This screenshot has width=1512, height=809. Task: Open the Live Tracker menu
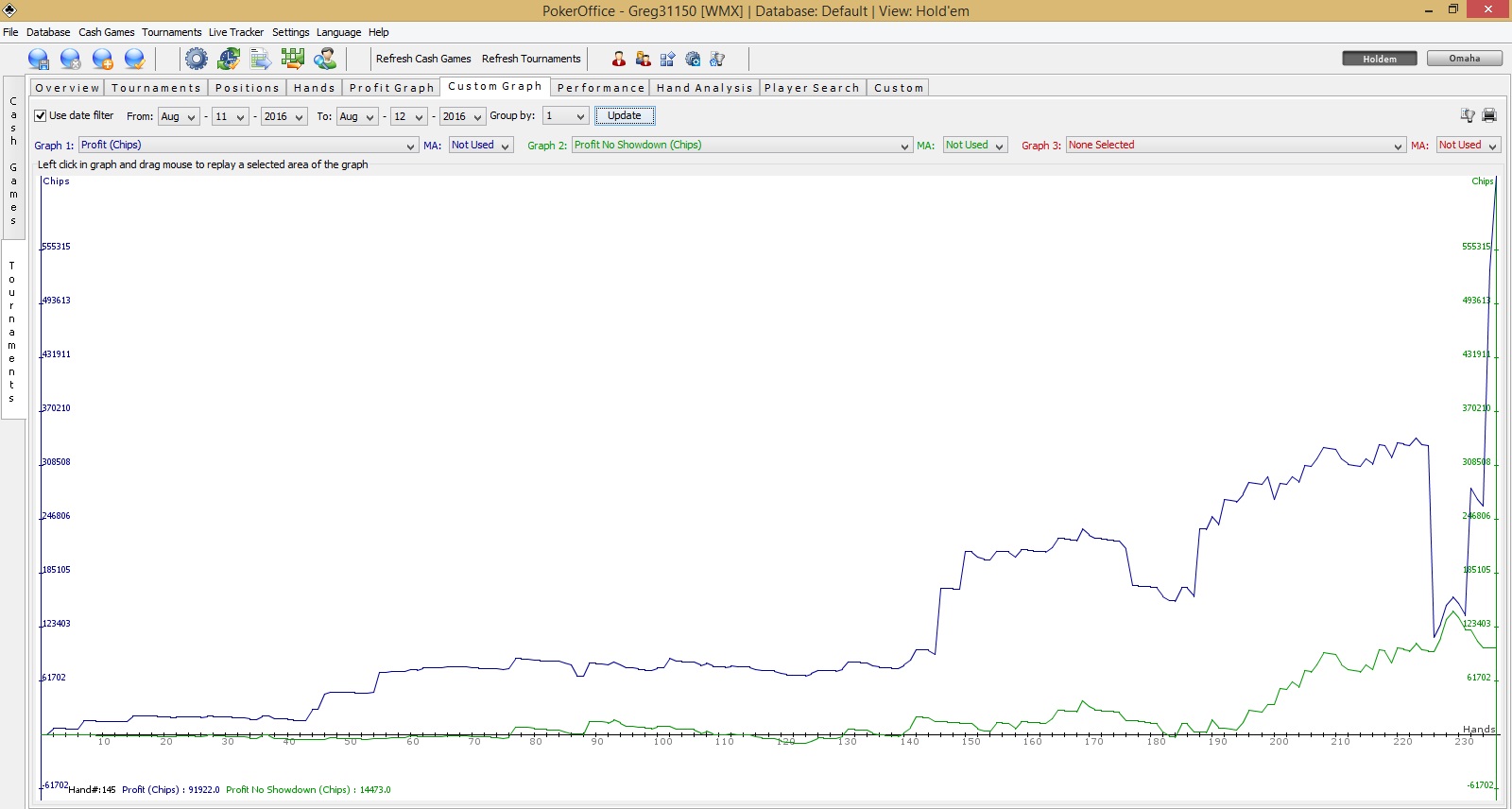click(x=236, y=32)
